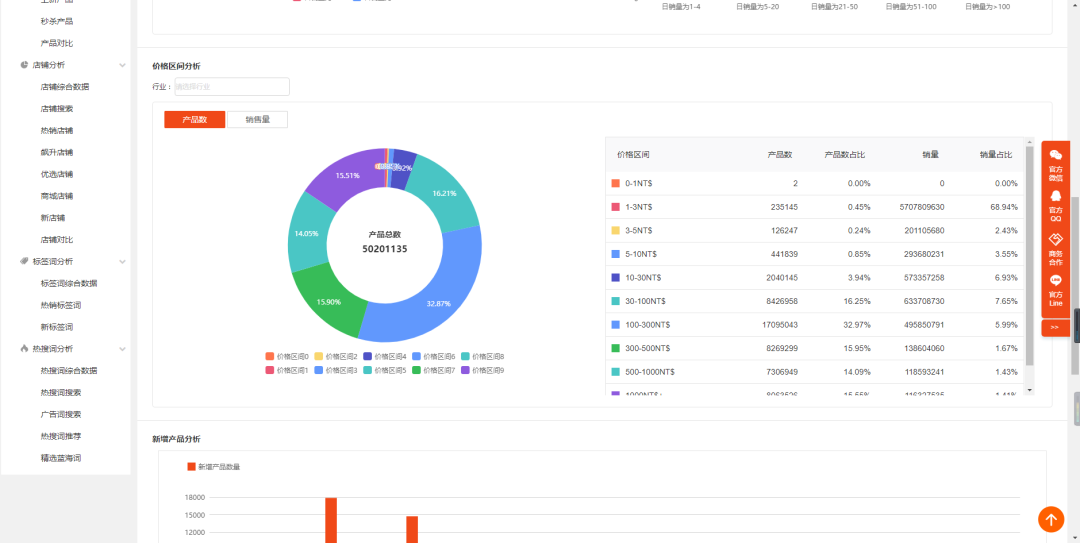The width and height of the screenshot is (1080, 543).
Task: Toggle 价格区间0 legend item in chart
Action: click(287, 356)
